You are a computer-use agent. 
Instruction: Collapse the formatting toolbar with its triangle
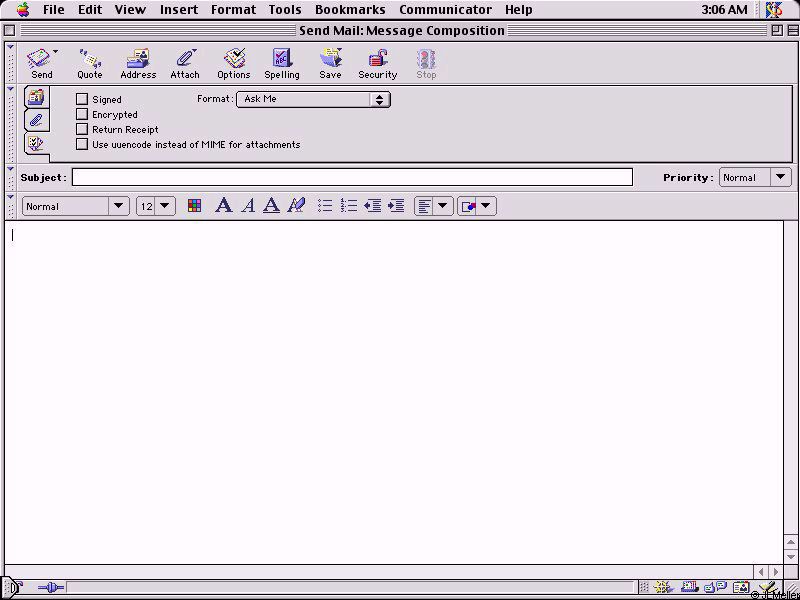tap(10, 196)
